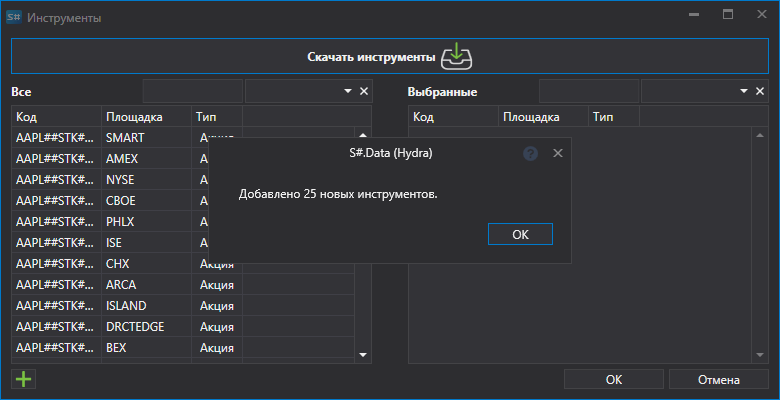This screenshot has width=780, height=400.
Task: Sort the Выбранные list by Код column
Action: coord(453,117)
